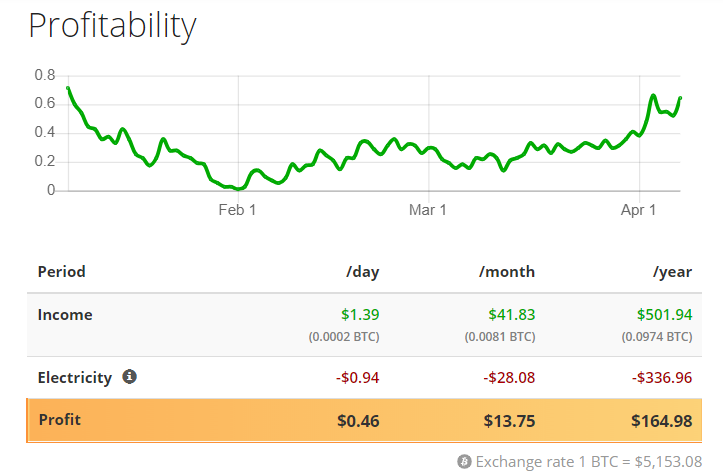This screenshot has width=723, height=475.
Task: Click the Profitability heading
Action: pyautogui.click(x=112, y=26)
